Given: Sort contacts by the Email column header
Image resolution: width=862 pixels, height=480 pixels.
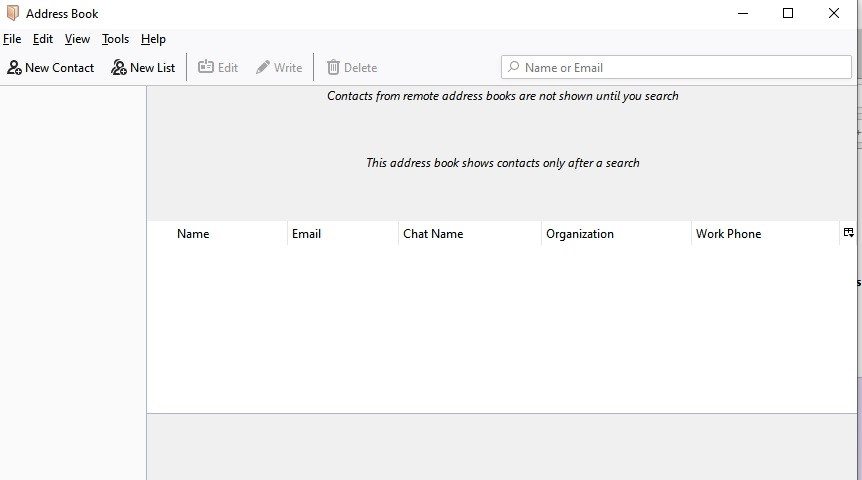Looking at the screenshot, I should point(306,234).
